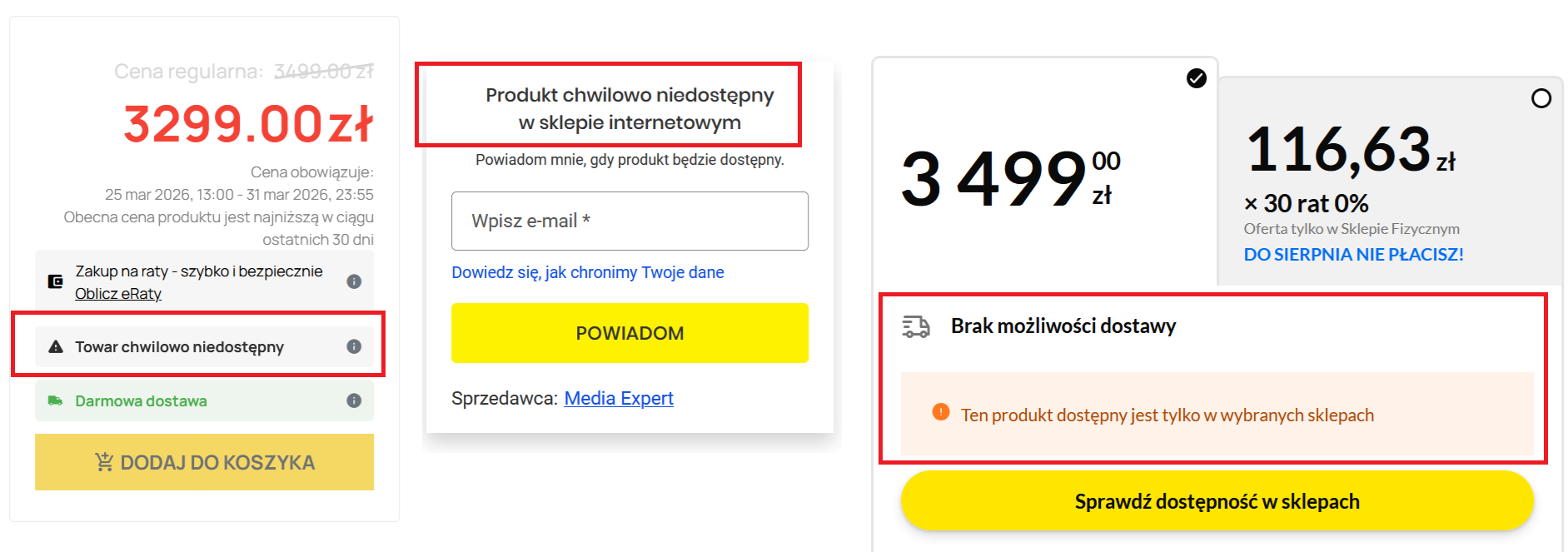Screen dimensions: 1568x552
Task: Open info icon beside Darmowa dostawa
Action: [x=354, y=400]
